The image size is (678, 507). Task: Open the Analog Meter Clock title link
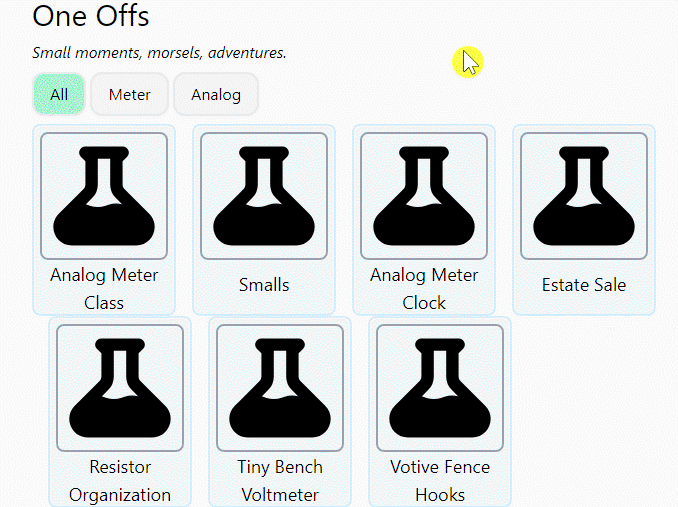tap(424, 288)
